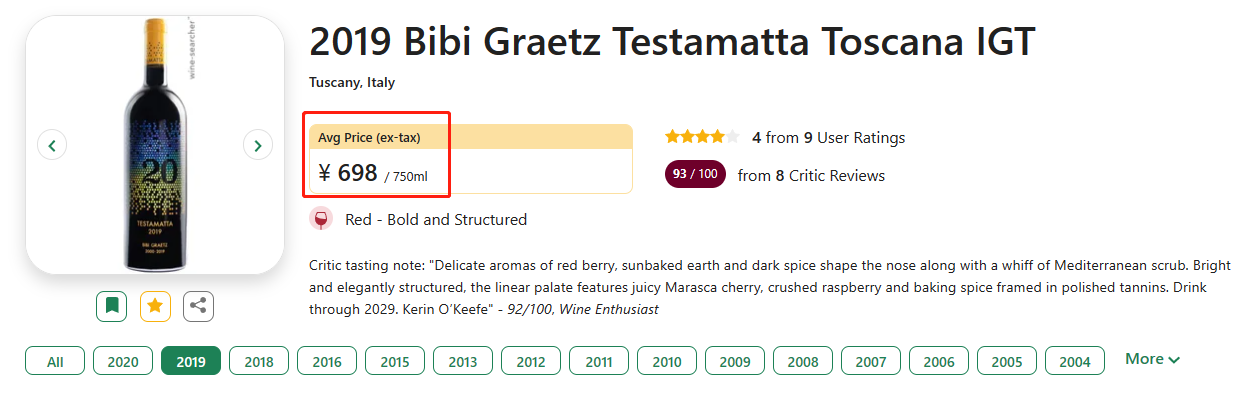Click the share icon
Image resolution: width=1243 pixels, height=400 pixels.
[x=199, y=306]
